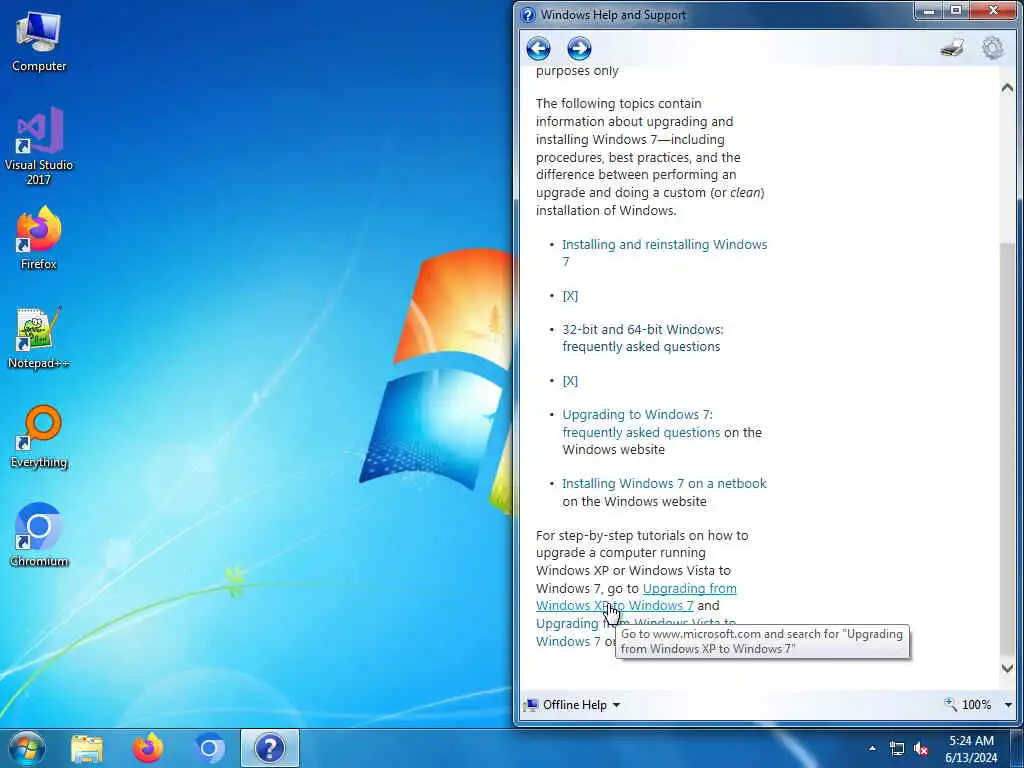Open the Everything search desktop shortcut
Image resolution: width=1024 pixels, height=768 pixels.
coord(39,437)
